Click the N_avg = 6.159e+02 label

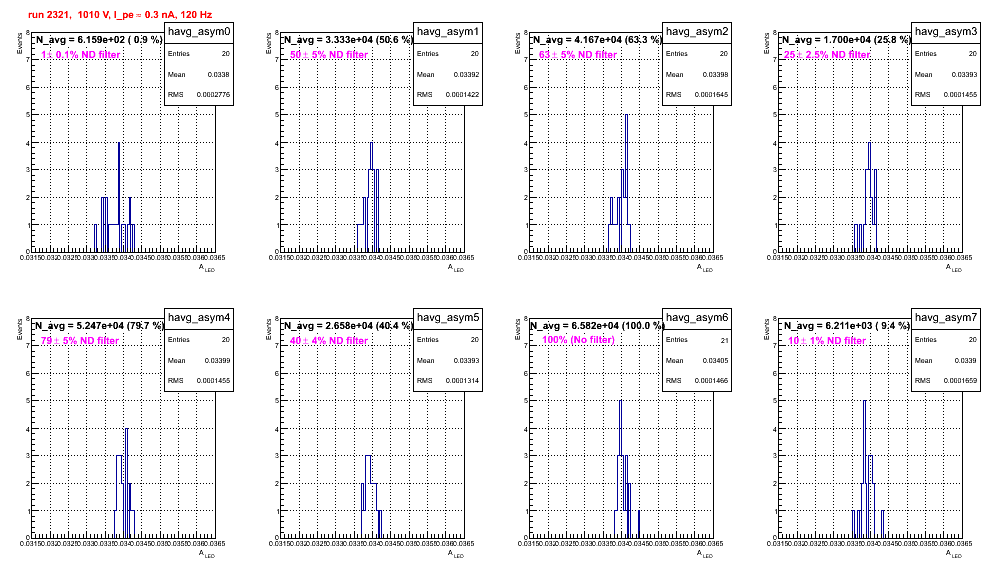click(98, 40)
